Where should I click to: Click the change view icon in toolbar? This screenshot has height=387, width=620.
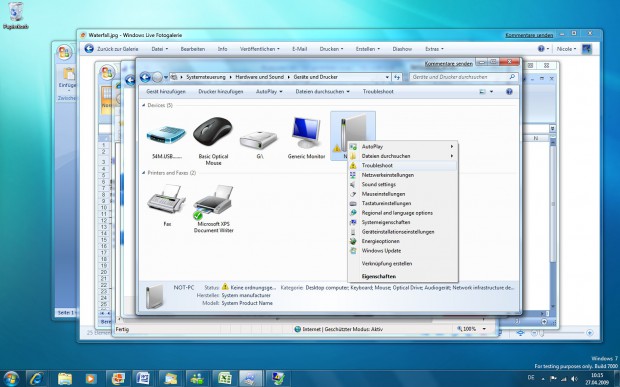pyautogui.click(x=482, y=92)
